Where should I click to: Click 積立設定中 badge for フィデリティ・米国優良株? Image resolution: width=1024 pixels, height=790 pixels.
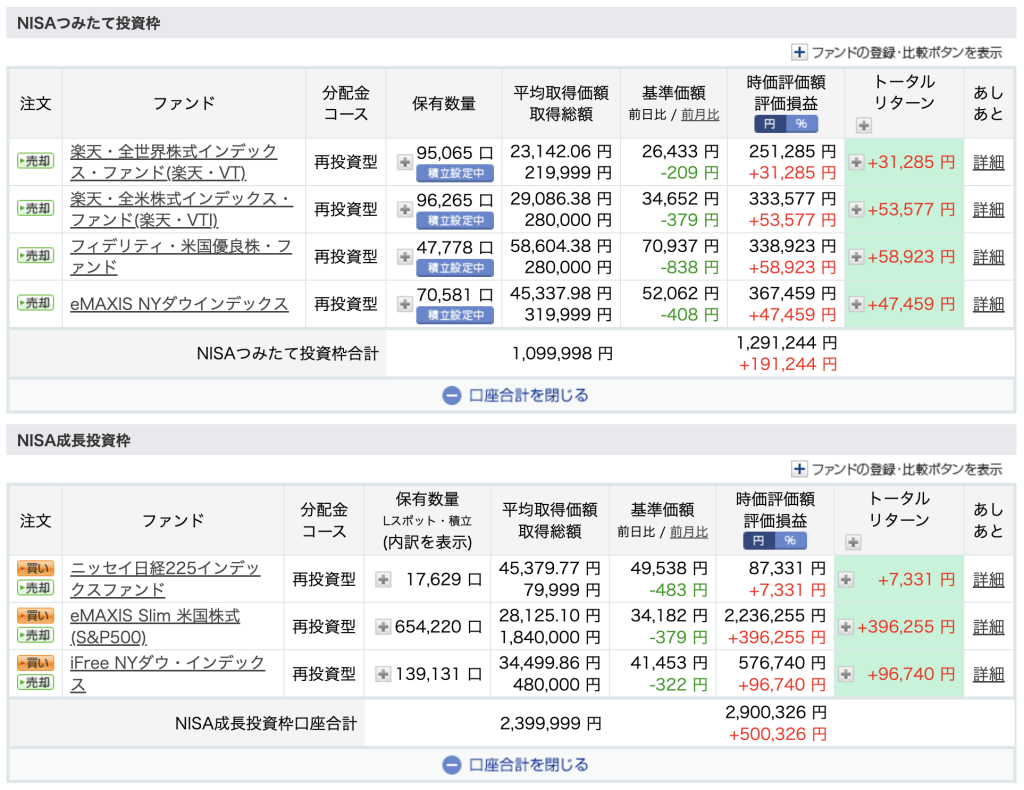pos(455,268)
